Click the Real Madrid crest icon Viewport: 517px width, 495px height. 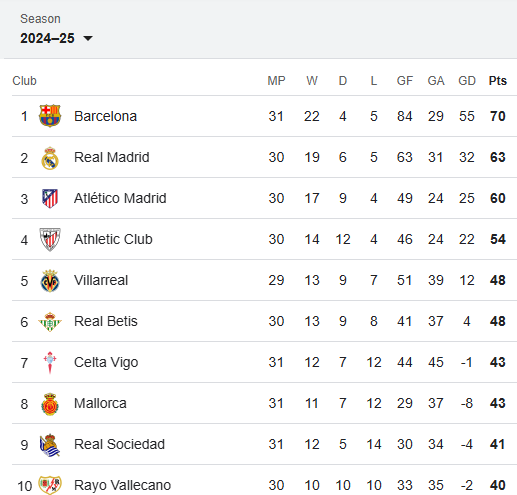[50, 158]
